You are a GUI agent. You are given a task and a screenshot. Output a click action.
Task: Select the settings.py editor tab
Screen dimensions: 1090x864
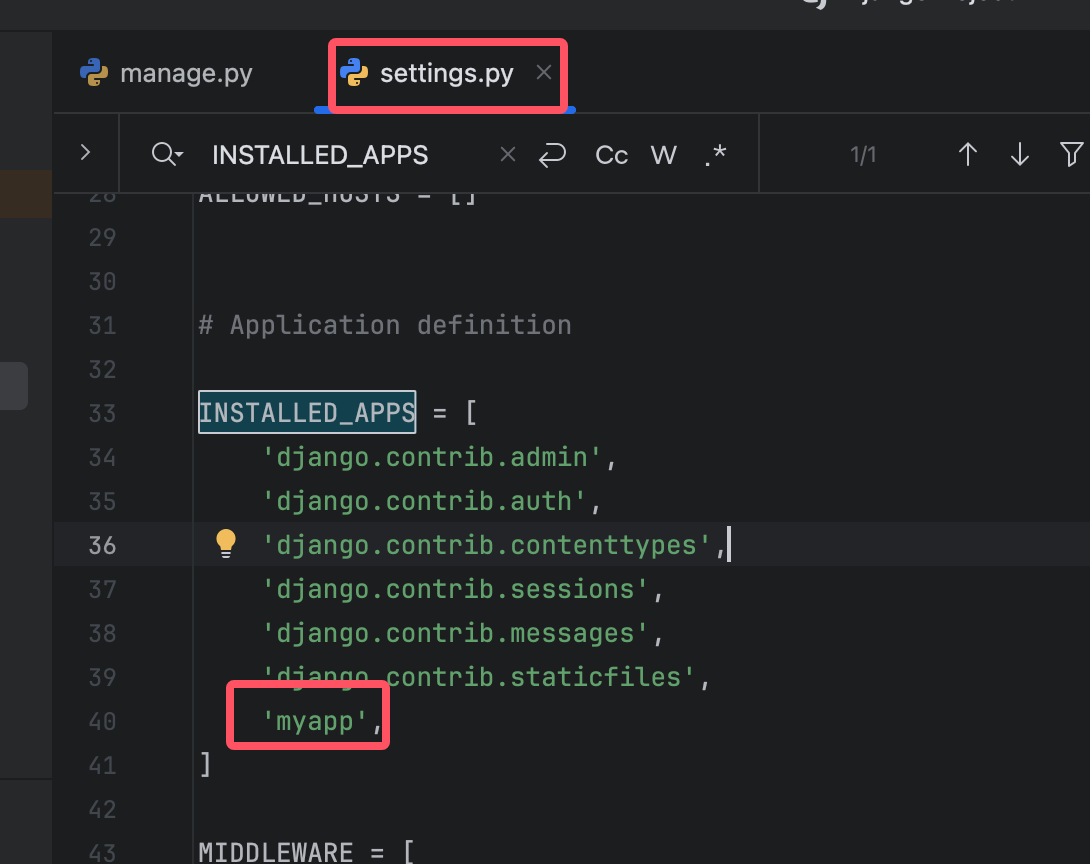click(x=446, y=74)
